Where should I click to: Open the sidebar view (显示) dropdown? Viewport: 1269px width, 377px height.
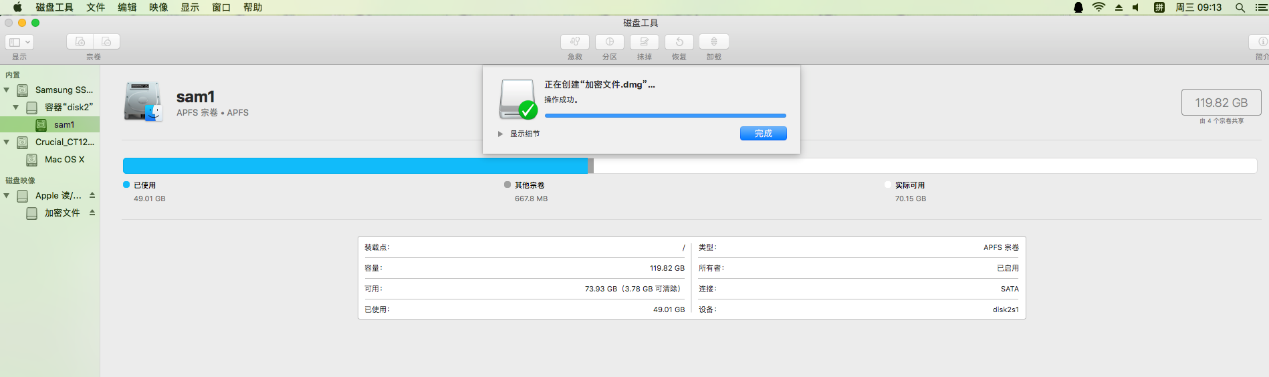[x=20, y=42]
